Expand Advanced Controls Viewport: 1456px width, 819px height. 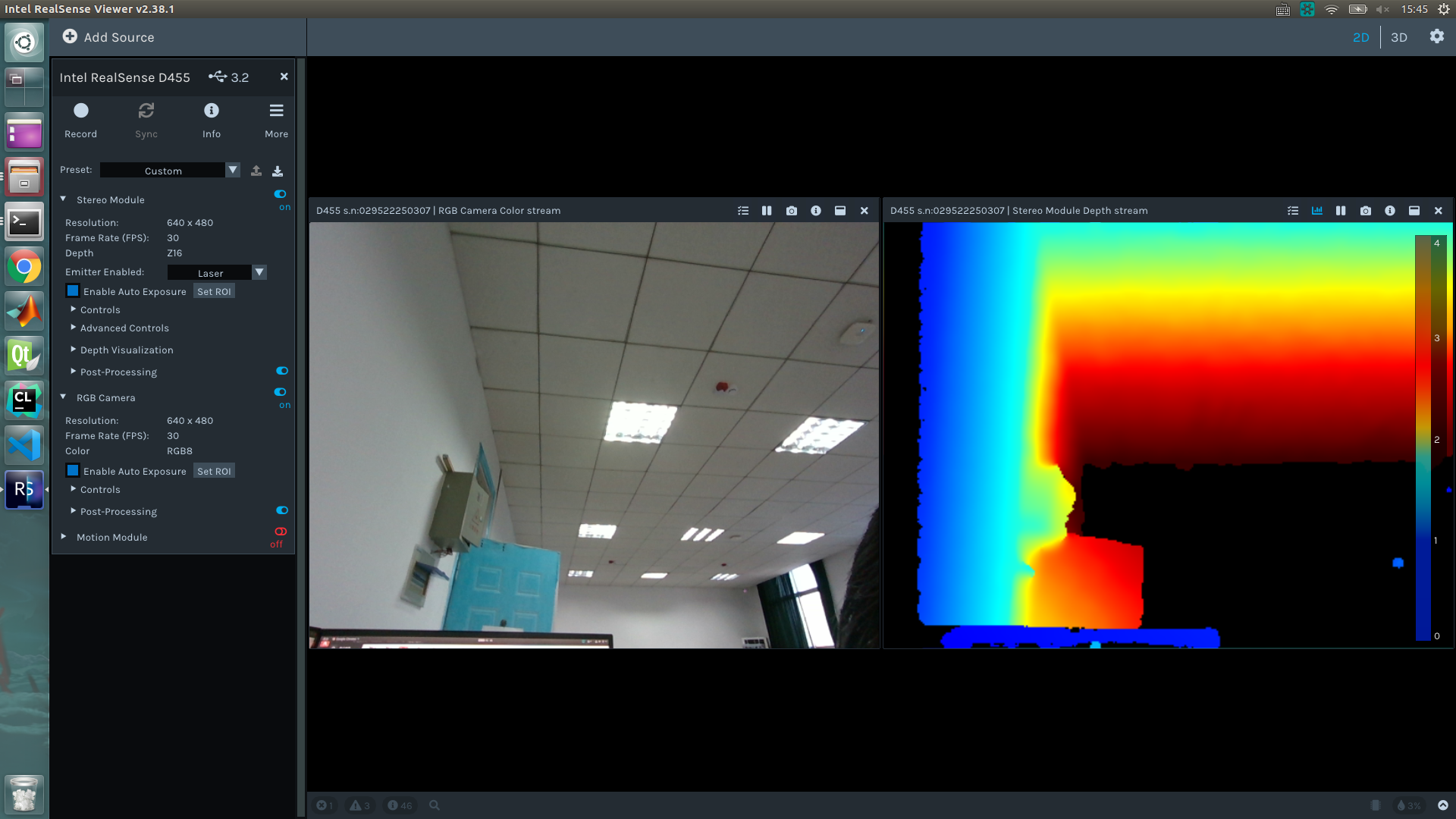[x=74, y=328]
